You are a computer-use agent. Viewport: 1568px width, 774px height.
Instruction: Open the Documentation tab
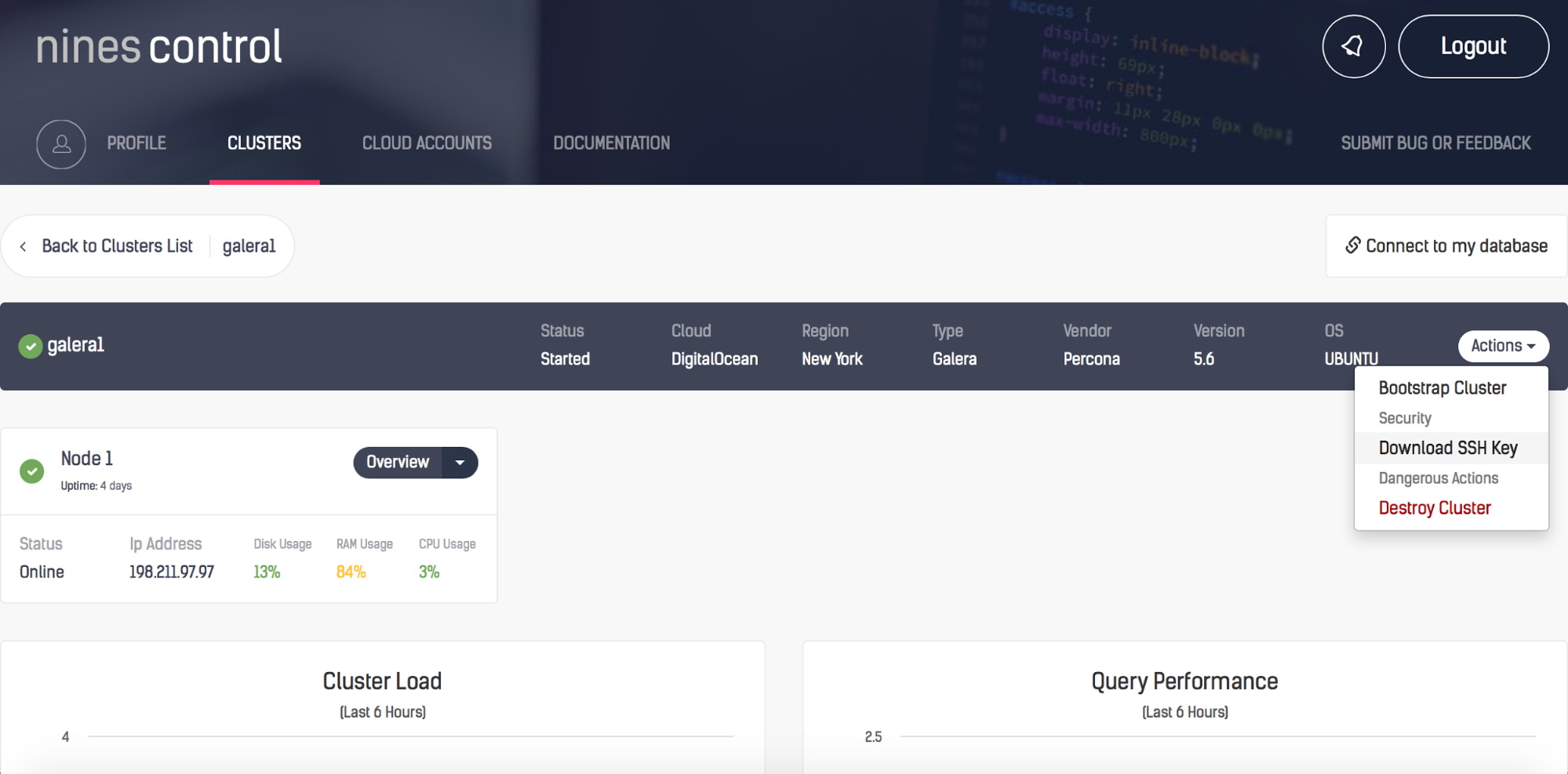(x=612, y=144)
